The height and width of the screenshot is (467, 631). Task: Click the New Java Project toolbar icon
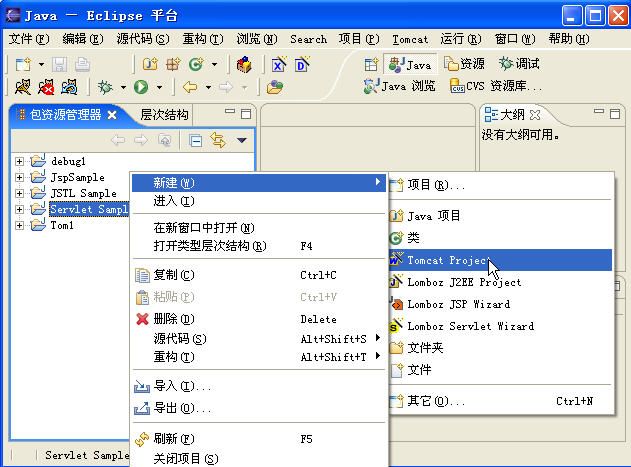point(150,64)
